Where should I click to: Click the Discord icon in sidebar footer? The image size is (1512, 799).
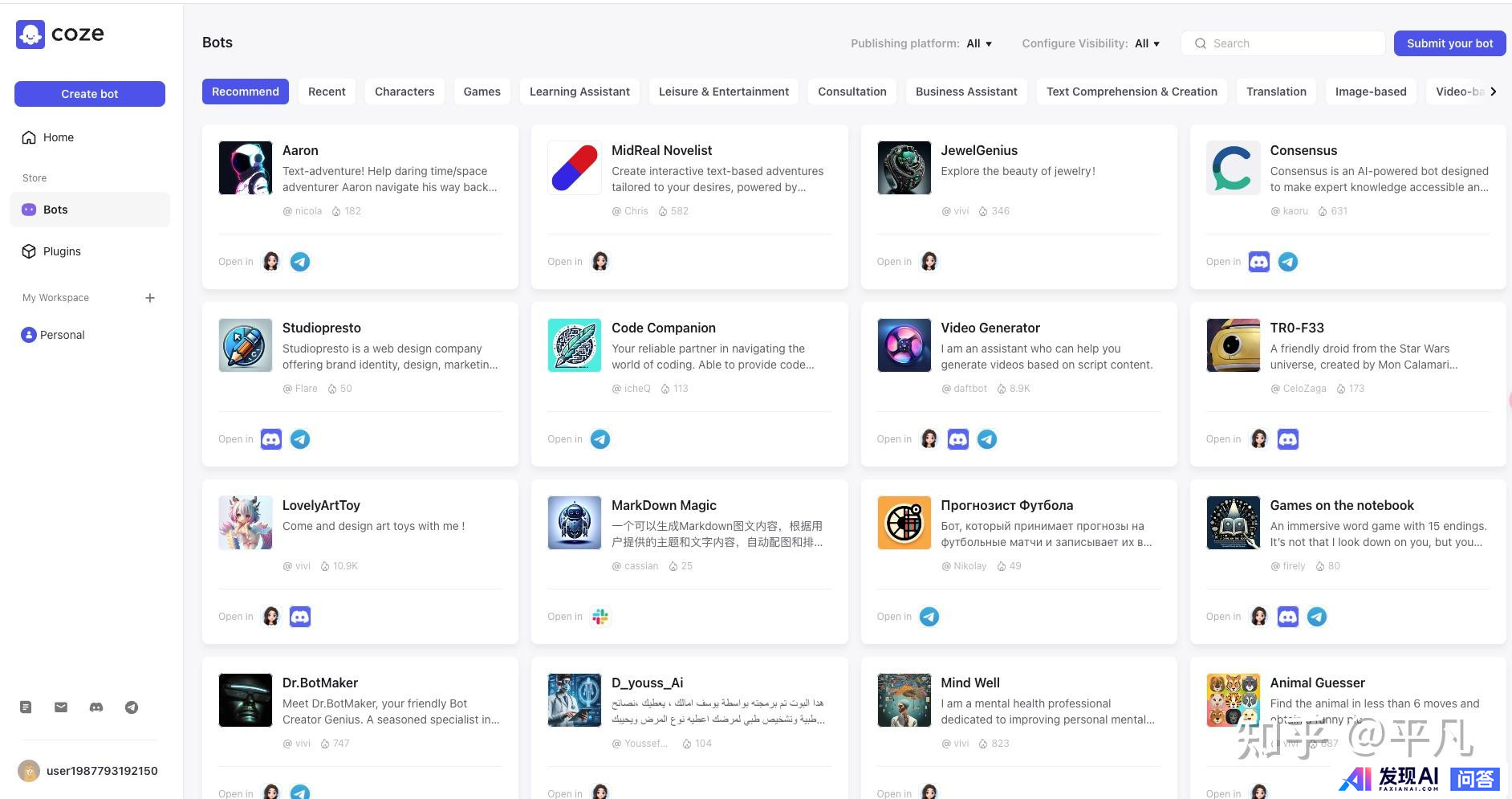coord(96,707)
